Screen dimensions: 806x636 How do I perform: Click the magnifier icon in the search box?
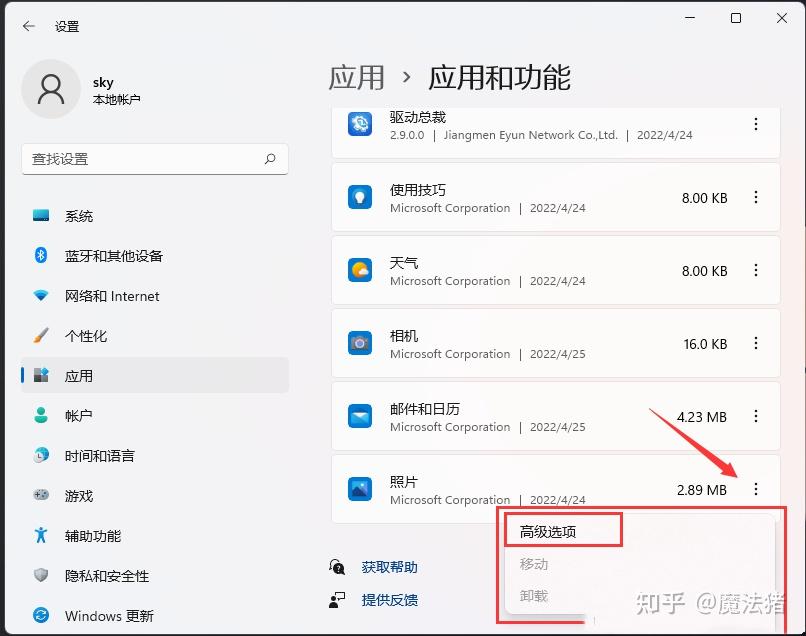tap(270, 159)
